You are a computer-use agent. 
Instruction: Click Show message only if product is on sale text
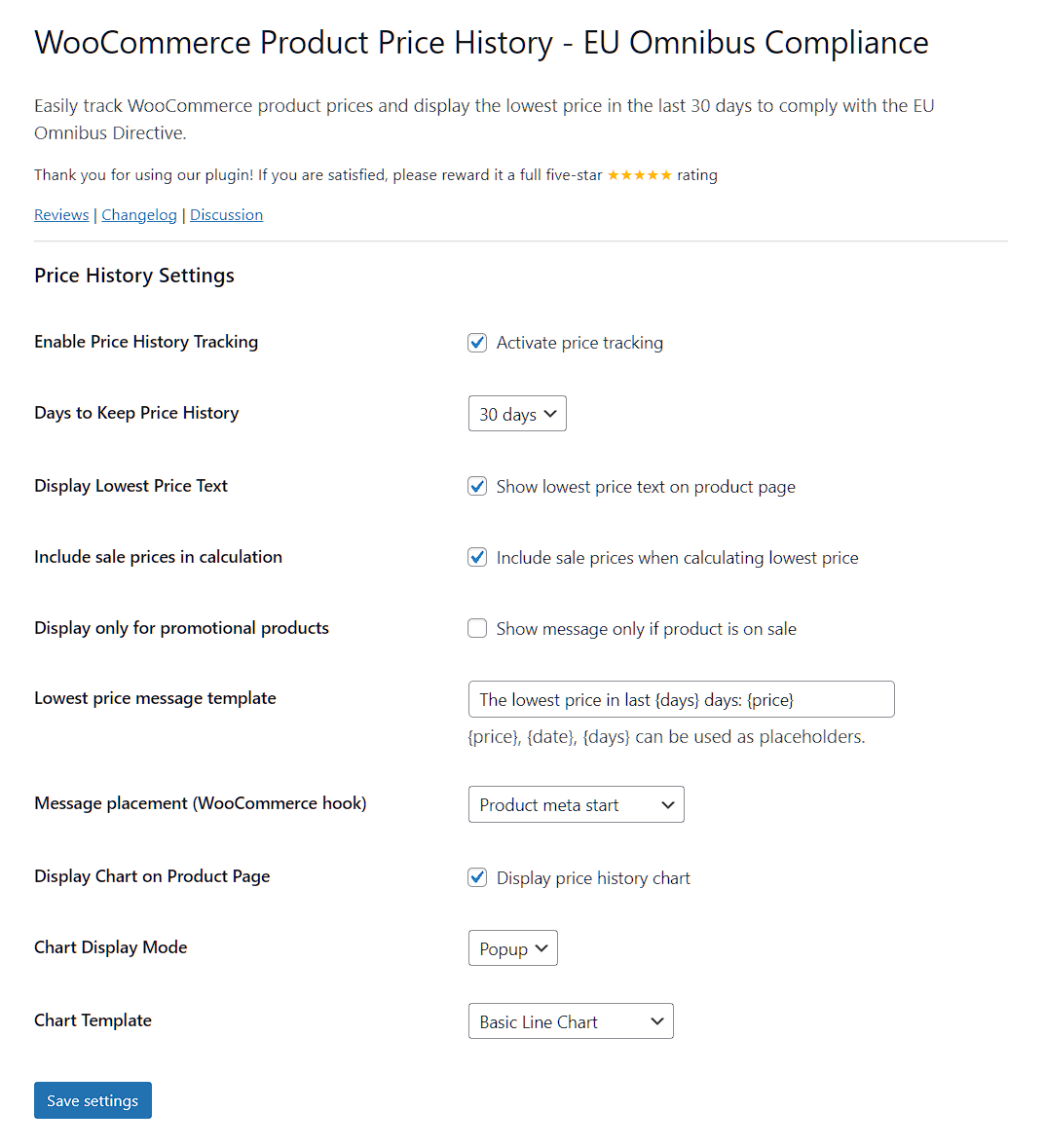646,629
